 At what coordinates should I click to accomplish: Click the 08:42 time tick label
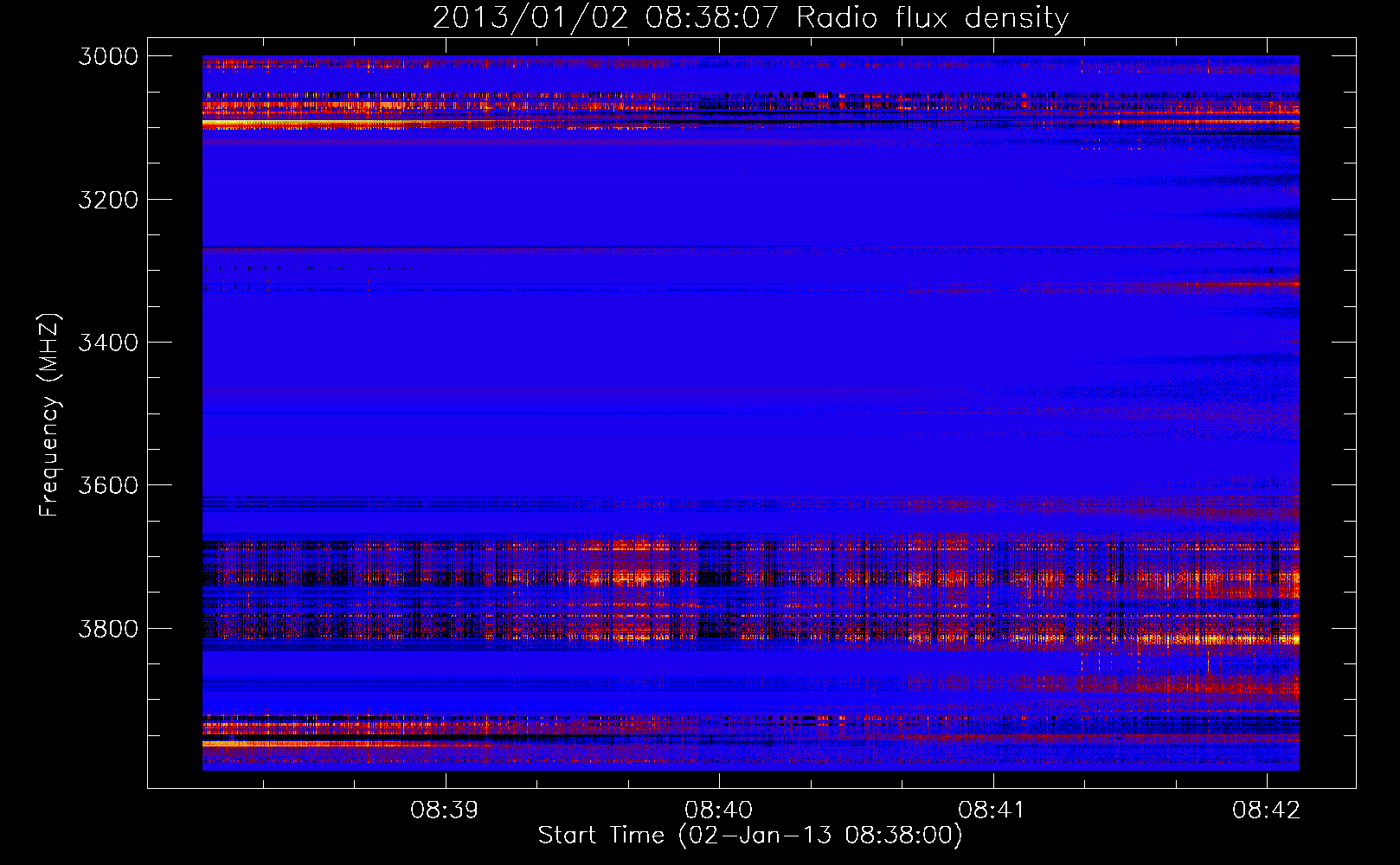tap(1267, 811)
